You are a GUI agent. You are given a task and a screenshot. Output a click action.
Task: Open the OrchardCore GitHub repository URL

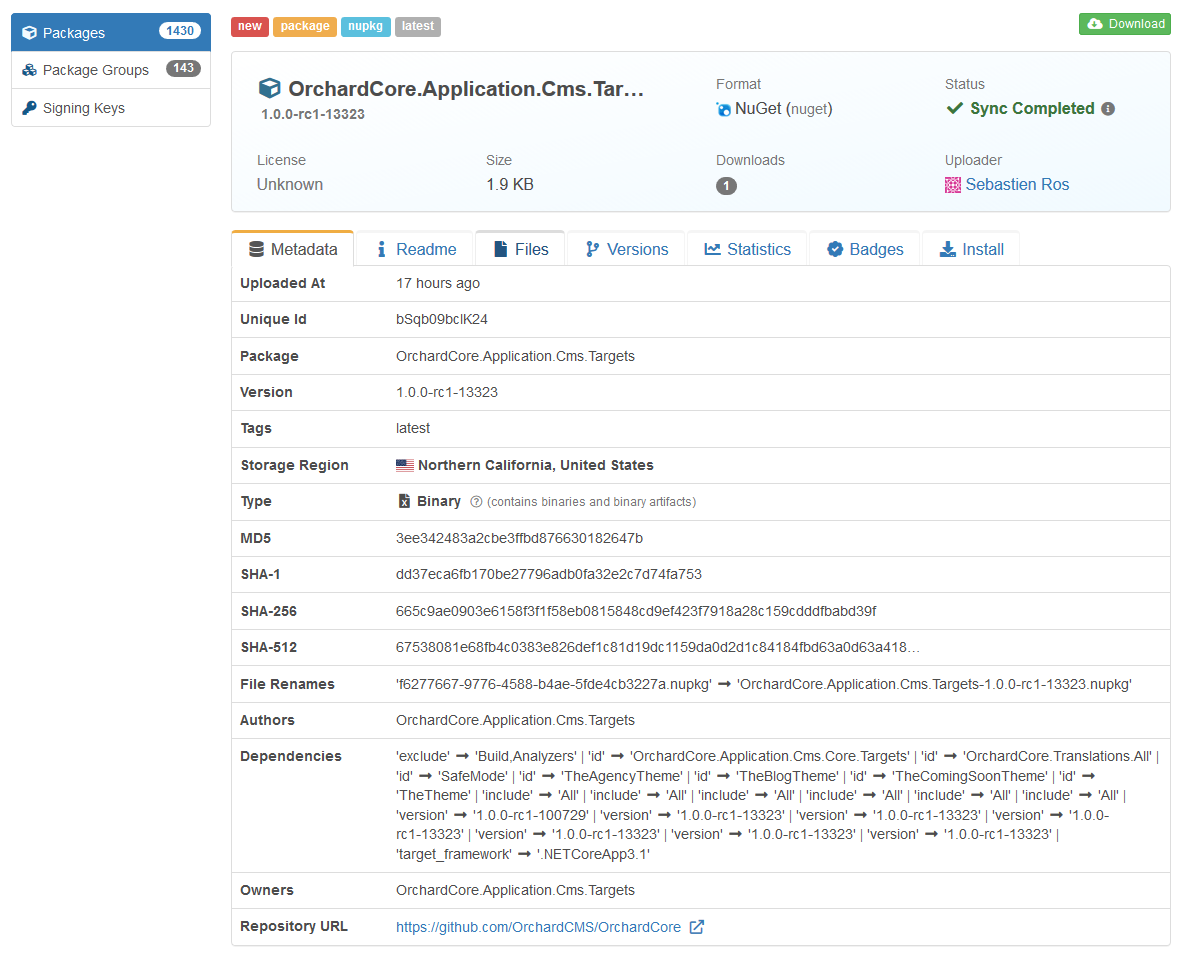538,927
